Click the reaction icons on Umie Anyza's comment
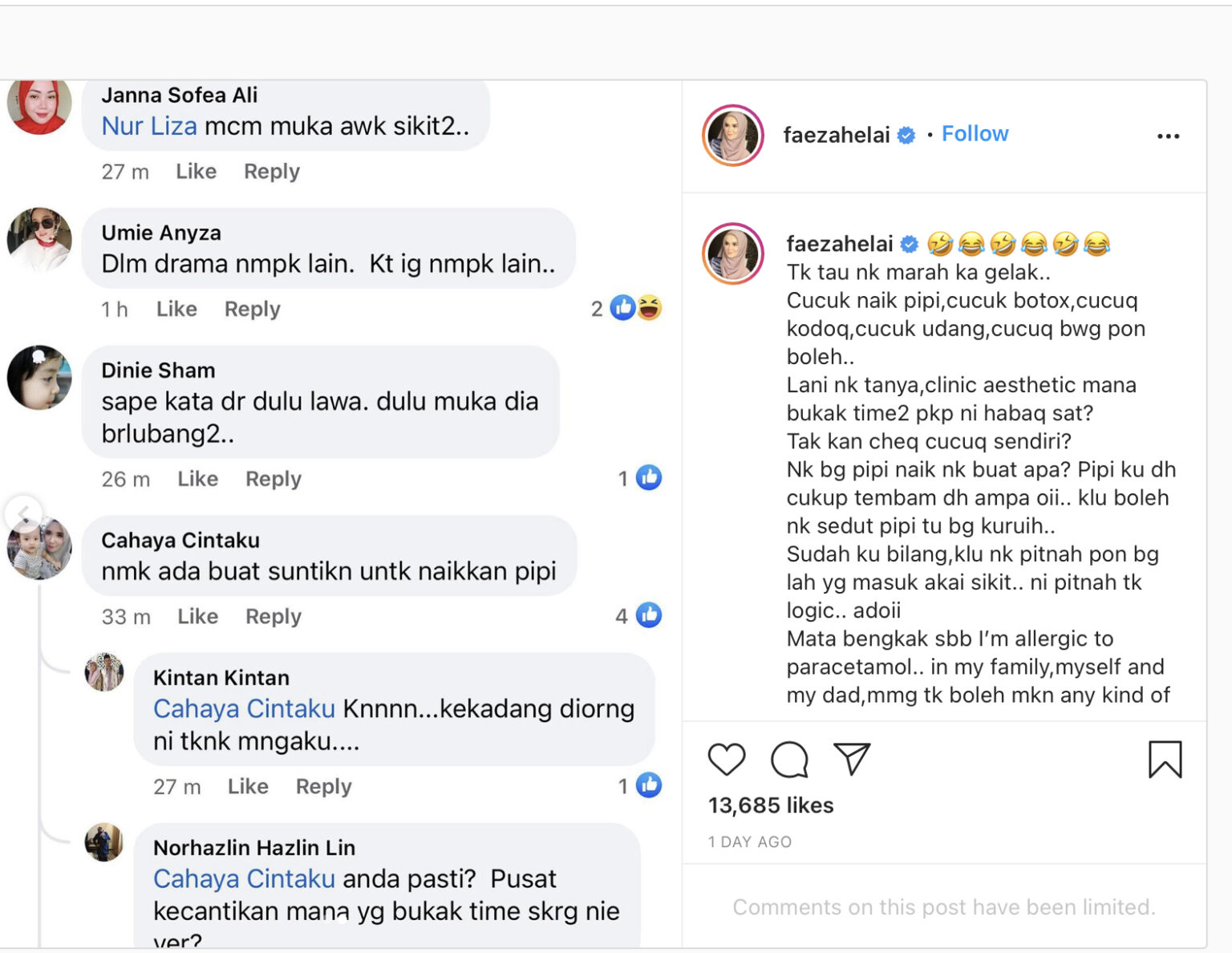 [x=635, y=308]
